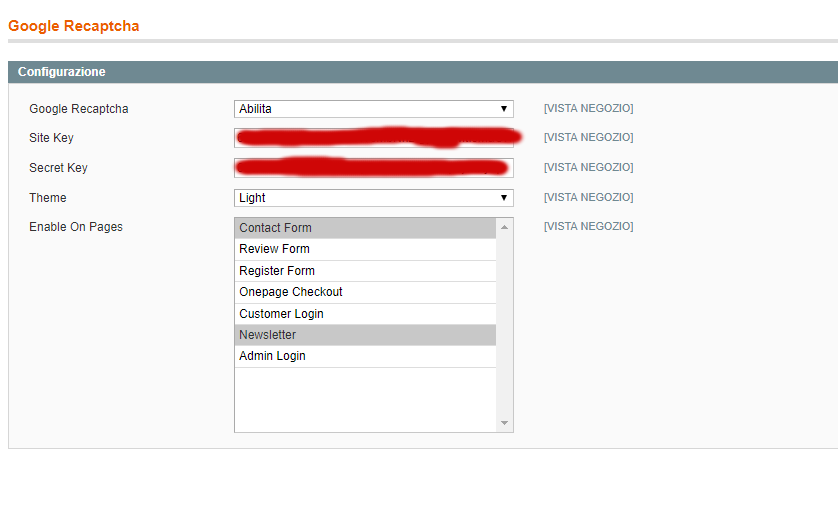This screenshot has height=512, width=838.
Task: Click the Enable On Pages label
Action: (76, 227)
